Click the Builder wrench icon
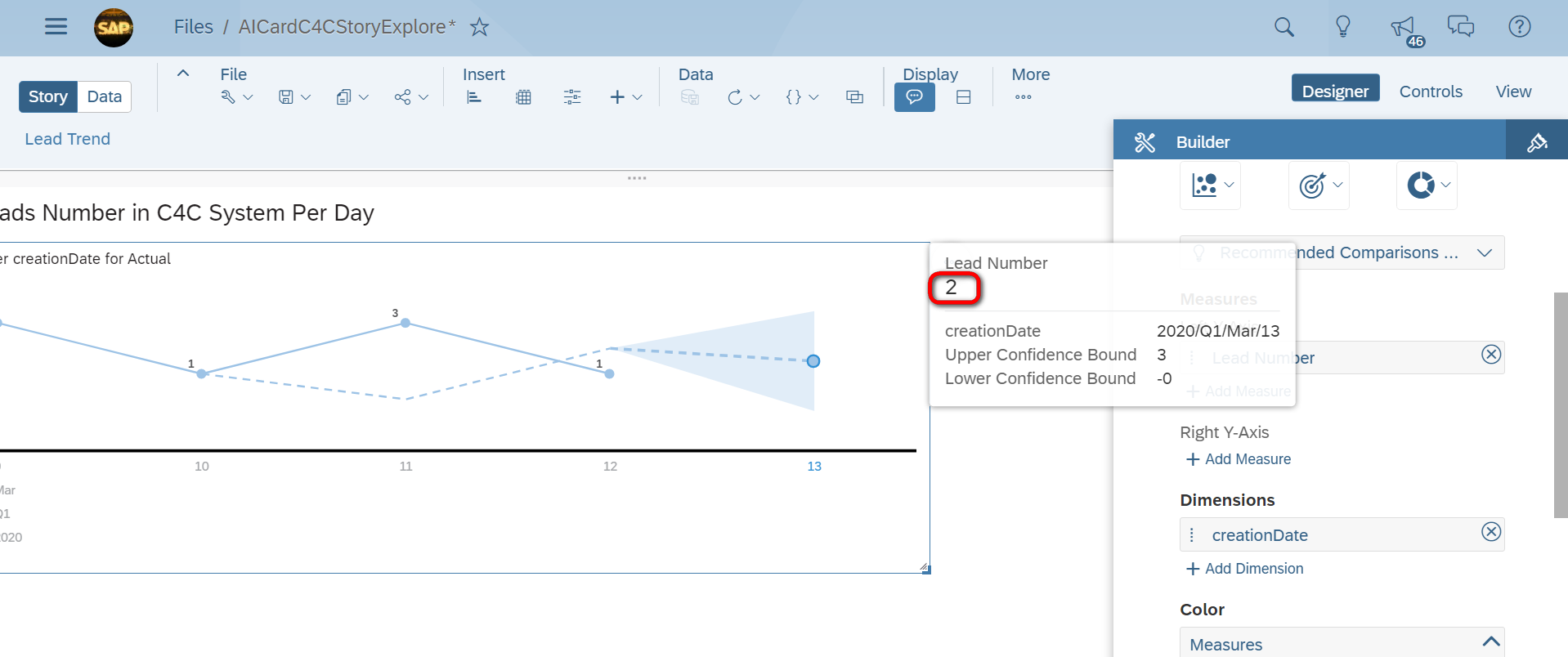The height and width of the screenshot is (657, 1568). point(1145,142)
